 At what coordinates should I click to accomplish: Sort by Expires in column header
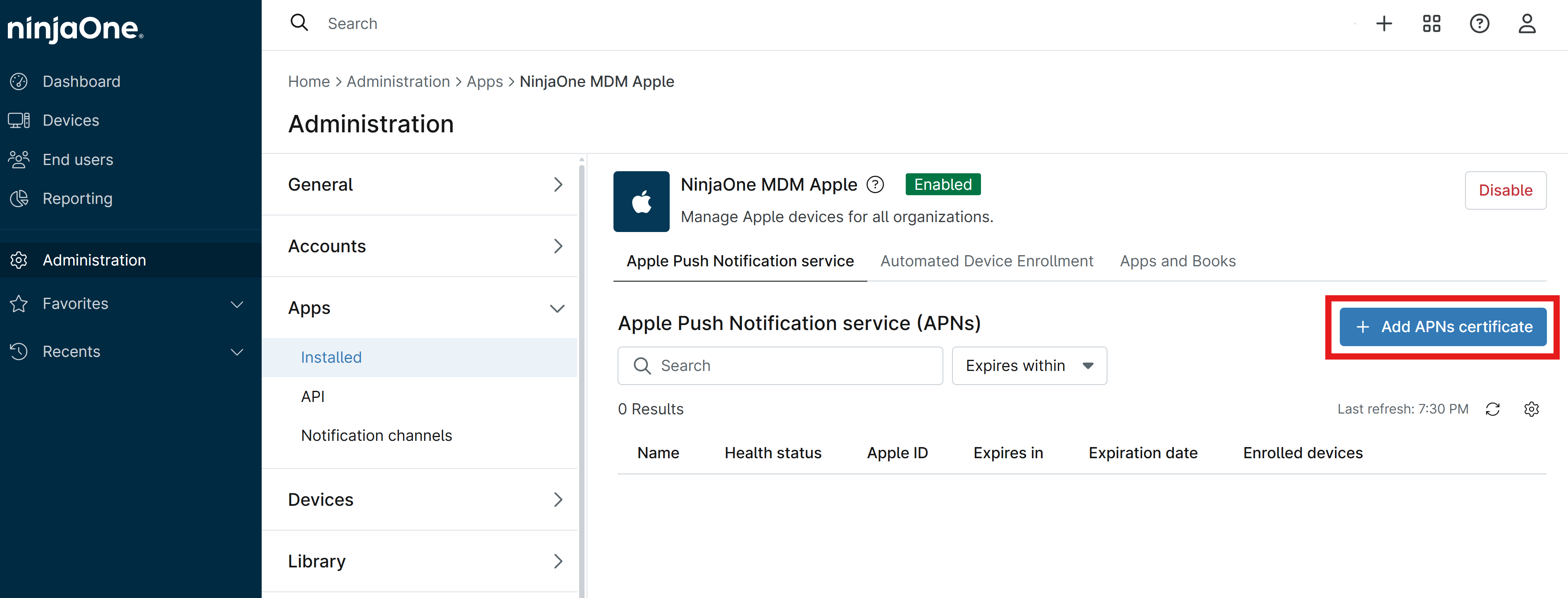pyautogui.click(x=1008, y=453)
